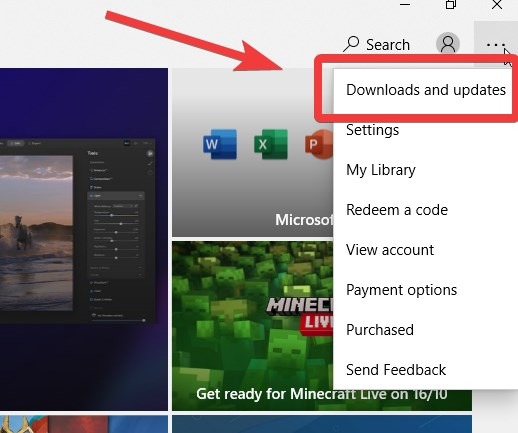518x433 pixels.
Task: Click the Search magnifier button
Action: (377, 44)
